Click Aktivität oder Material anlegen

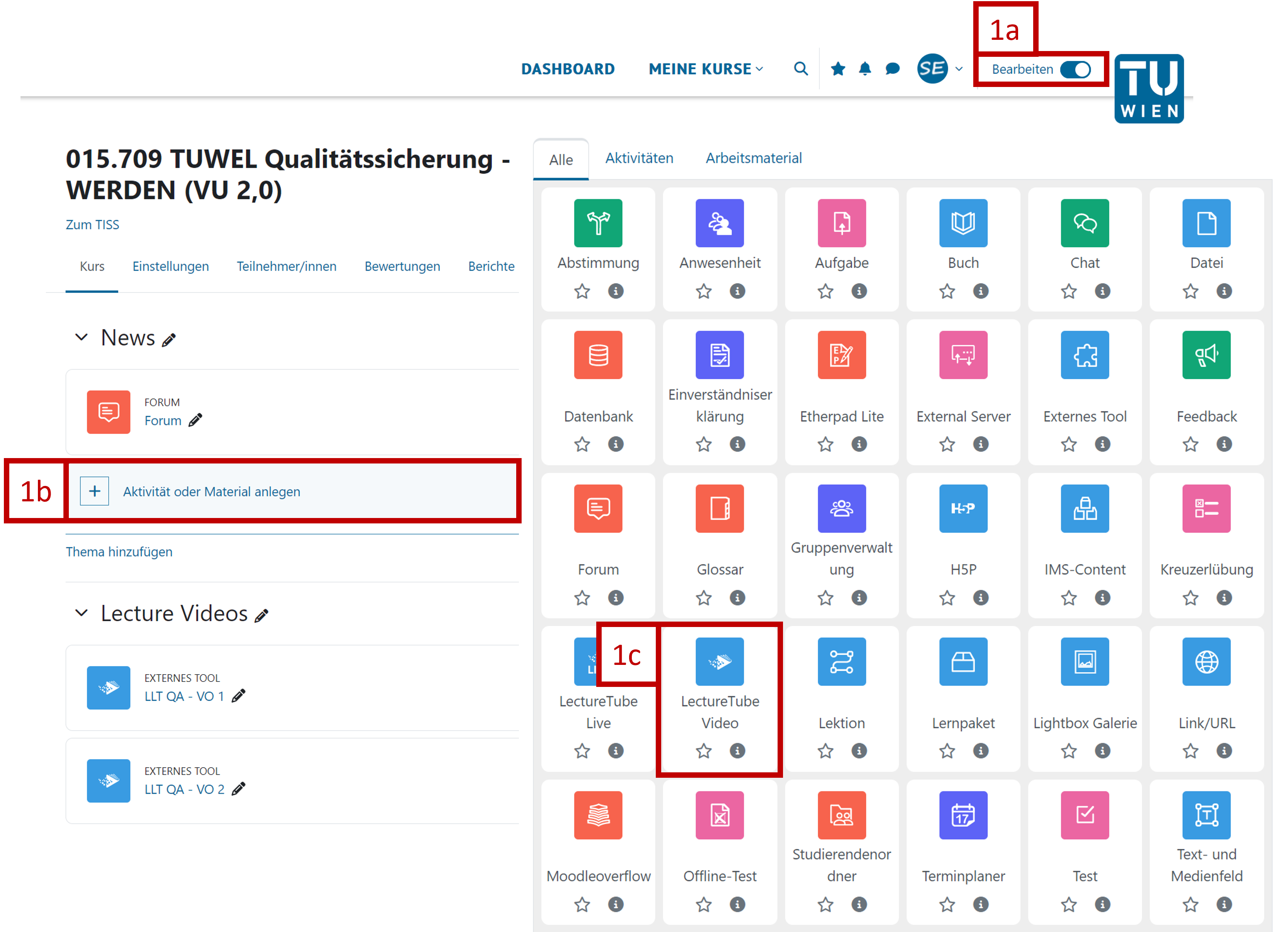tap(292, 492)
